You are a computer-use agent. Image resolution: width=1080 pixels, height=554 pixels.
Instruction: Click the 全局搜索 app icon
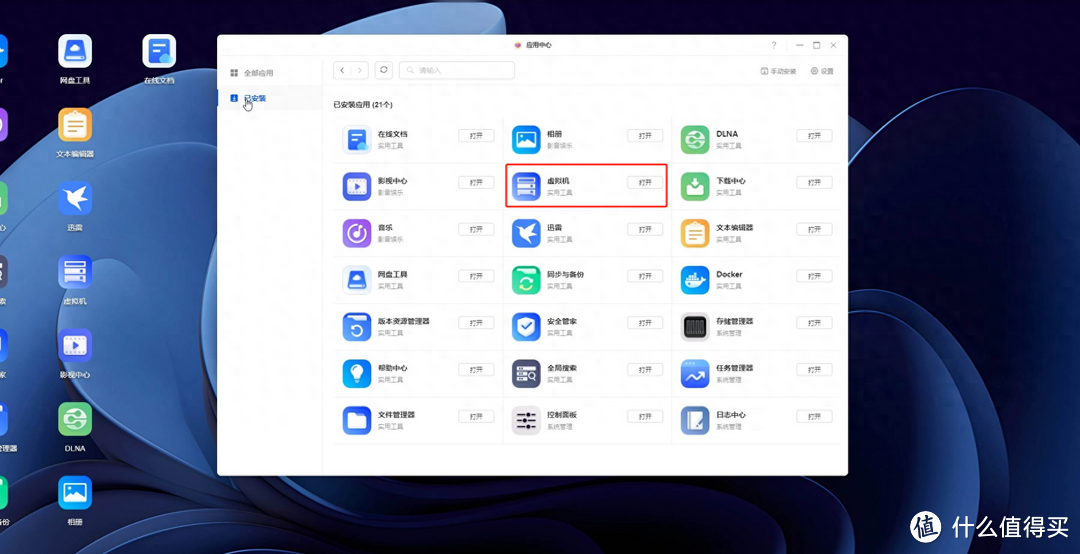(526, 373)
